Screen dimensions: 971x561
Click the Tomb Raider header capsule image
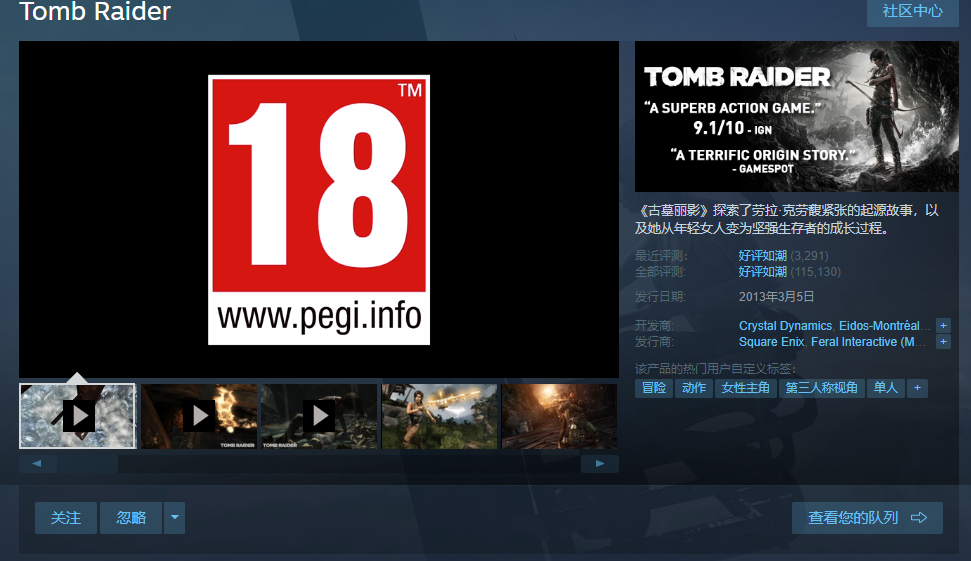coord(796,116)
